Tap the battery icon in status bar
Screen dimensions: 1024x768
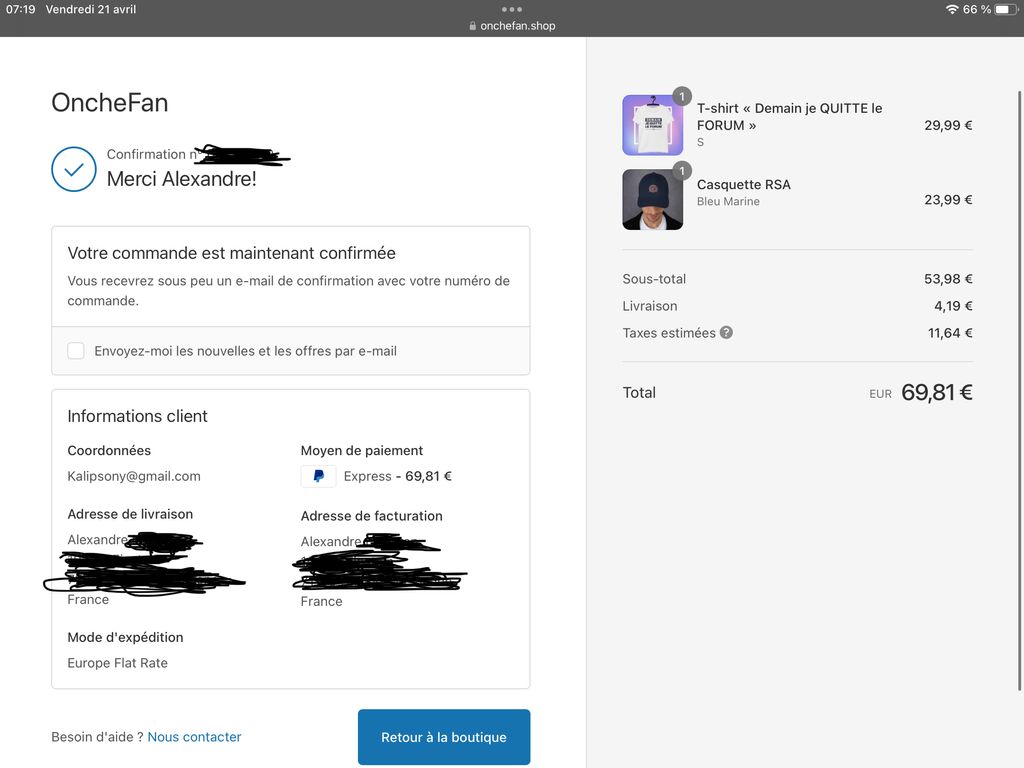[x=1005, y=9]
